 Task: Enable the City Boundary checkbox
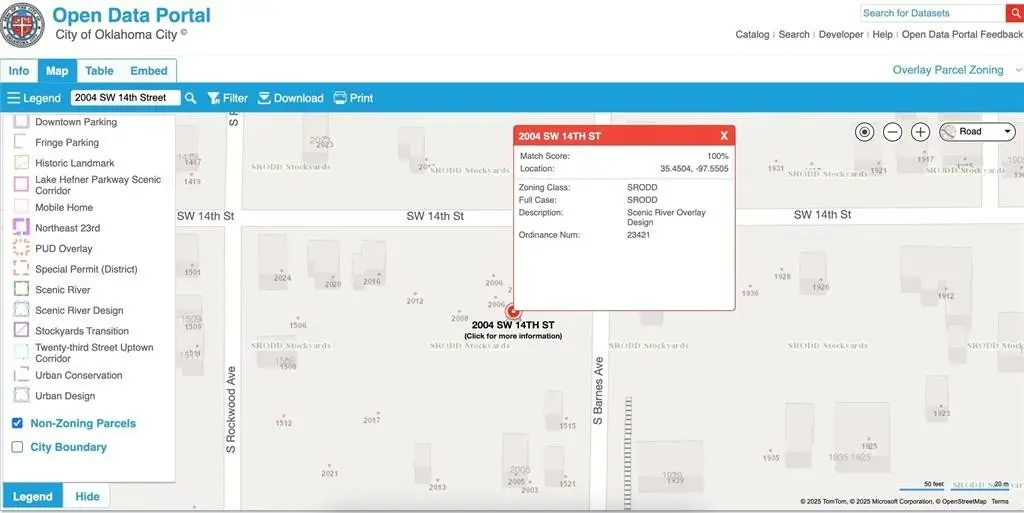[17, 447]
